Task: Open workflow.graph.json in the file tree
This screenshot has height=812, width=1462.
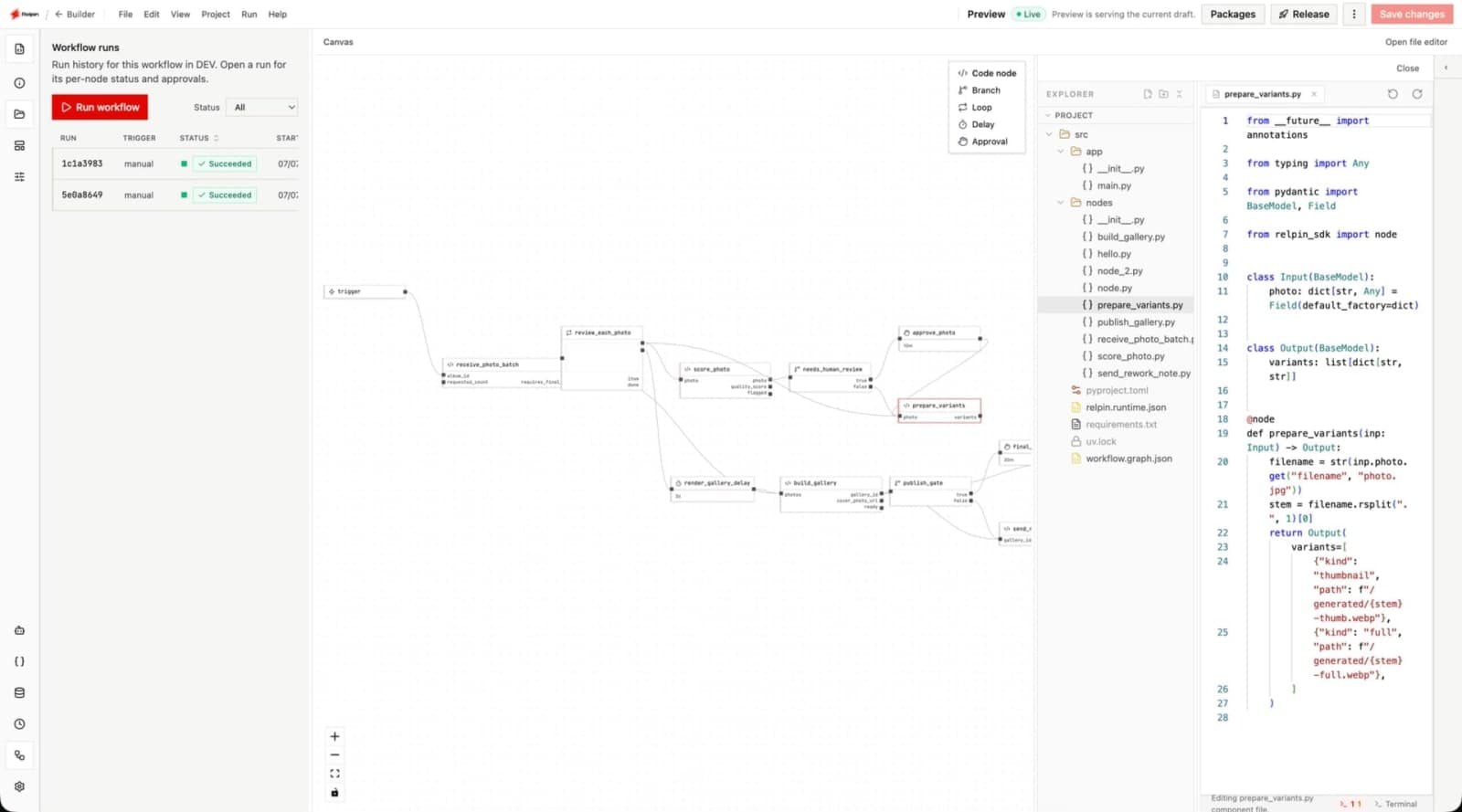Action: (x=1129, y=459)
